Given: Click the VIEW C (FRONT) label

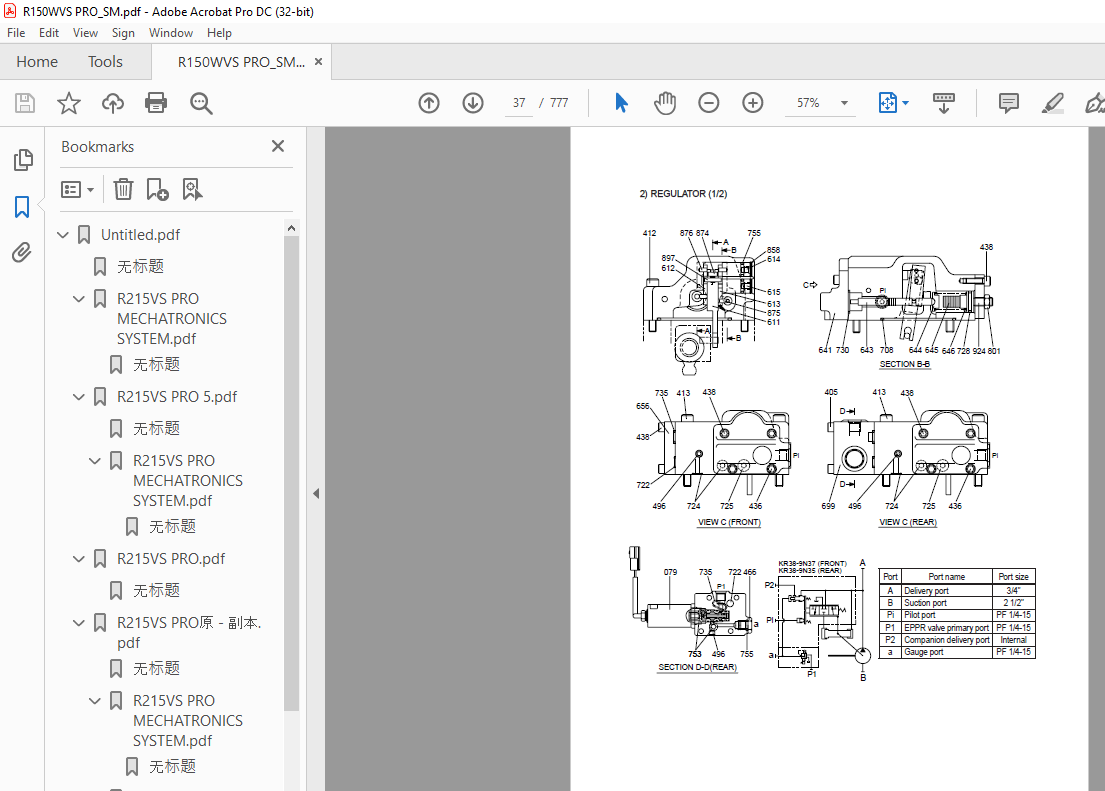Looking at the screenshot, I should tap(729, 522).
